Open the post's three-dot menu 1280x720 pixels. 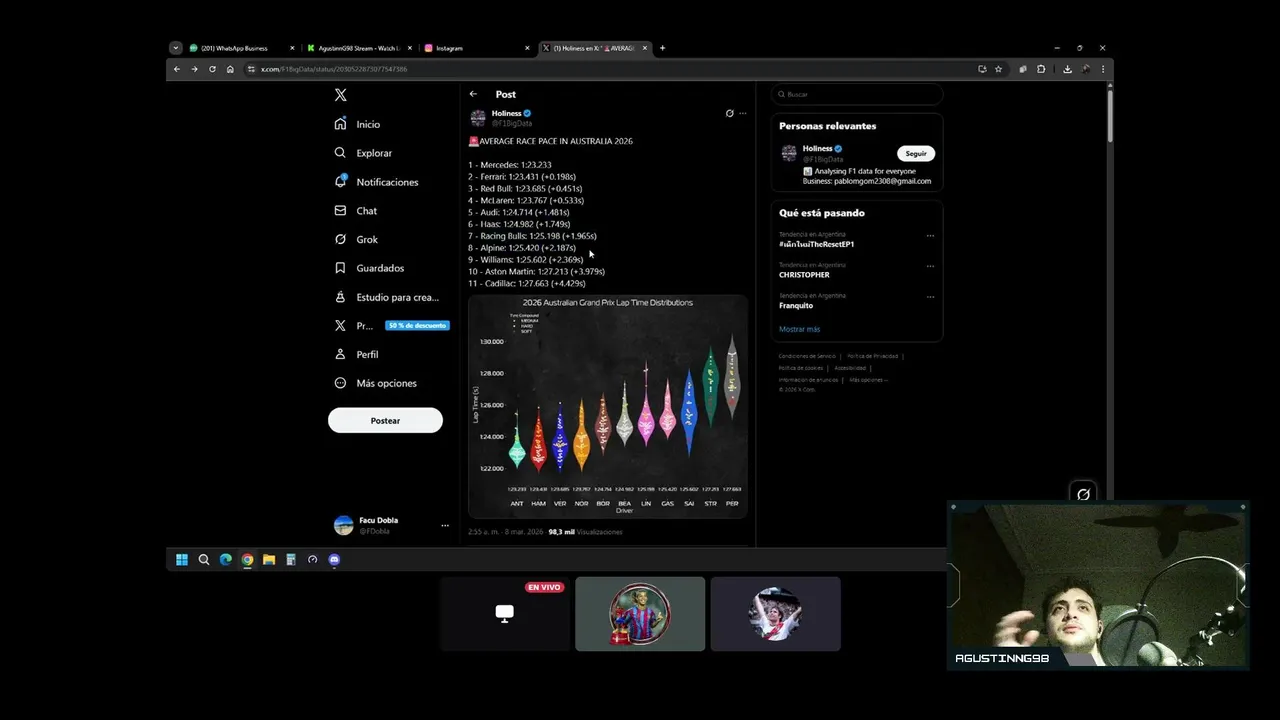tap(742, 113)
